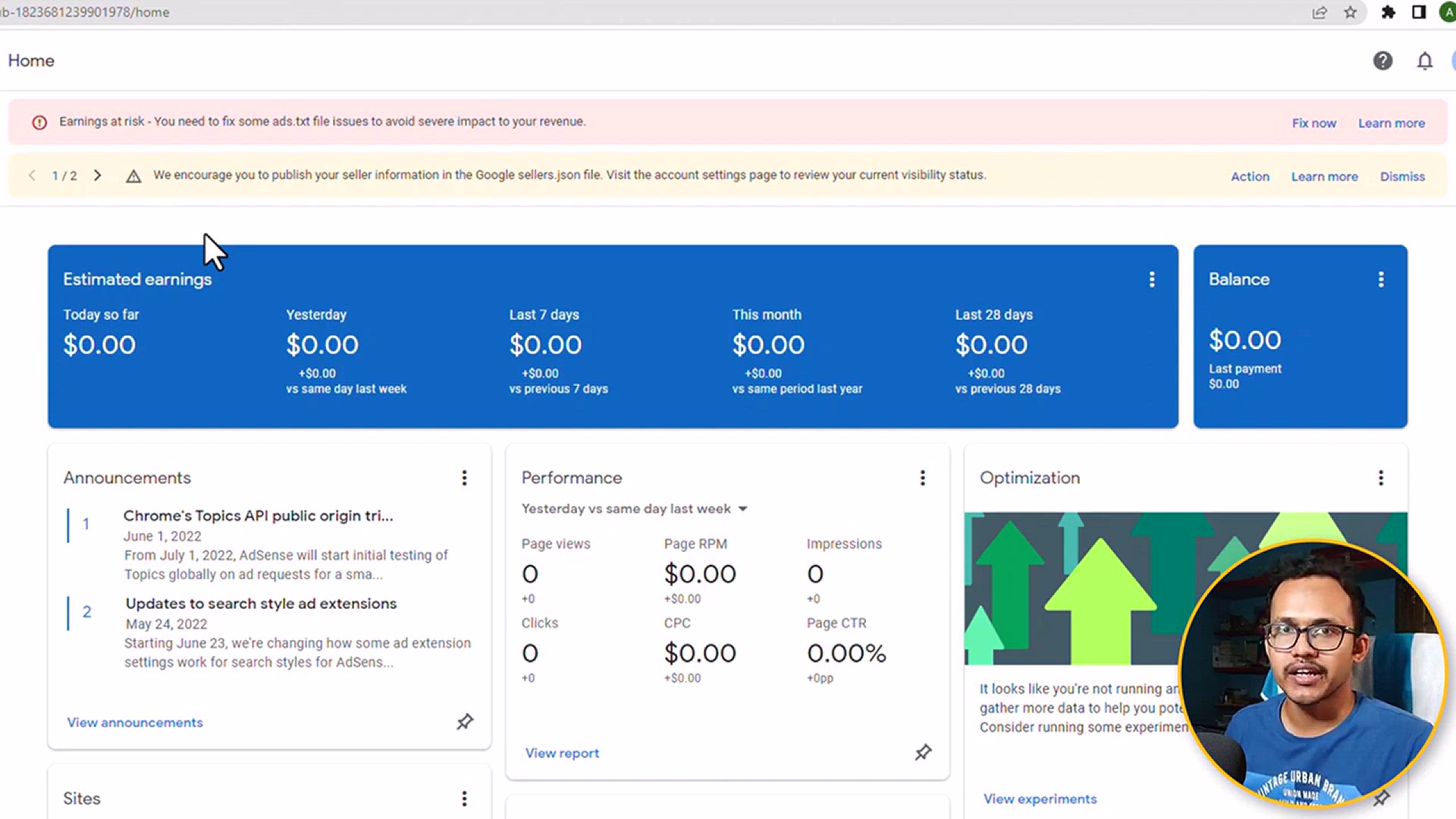
Task: Open Chrome's Topics API announcement
Action: tap(258, 516)
